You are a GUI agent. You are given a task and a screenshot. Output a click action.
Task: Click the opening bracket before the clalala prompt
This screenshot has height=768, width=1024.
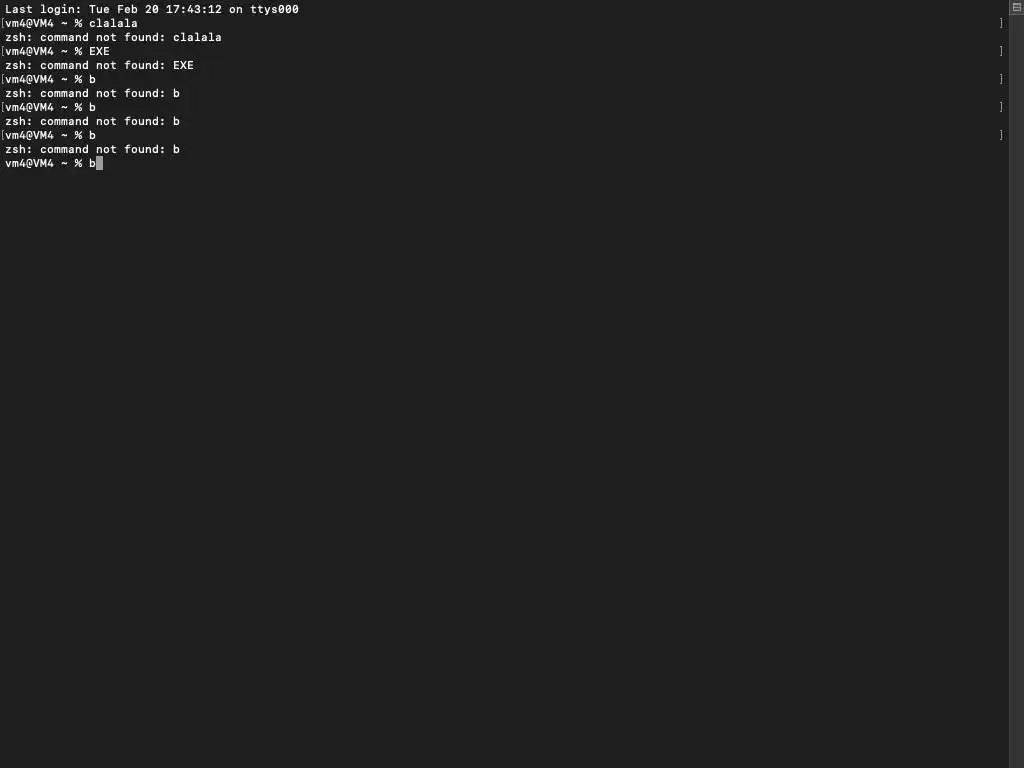[x=3, y=23]
